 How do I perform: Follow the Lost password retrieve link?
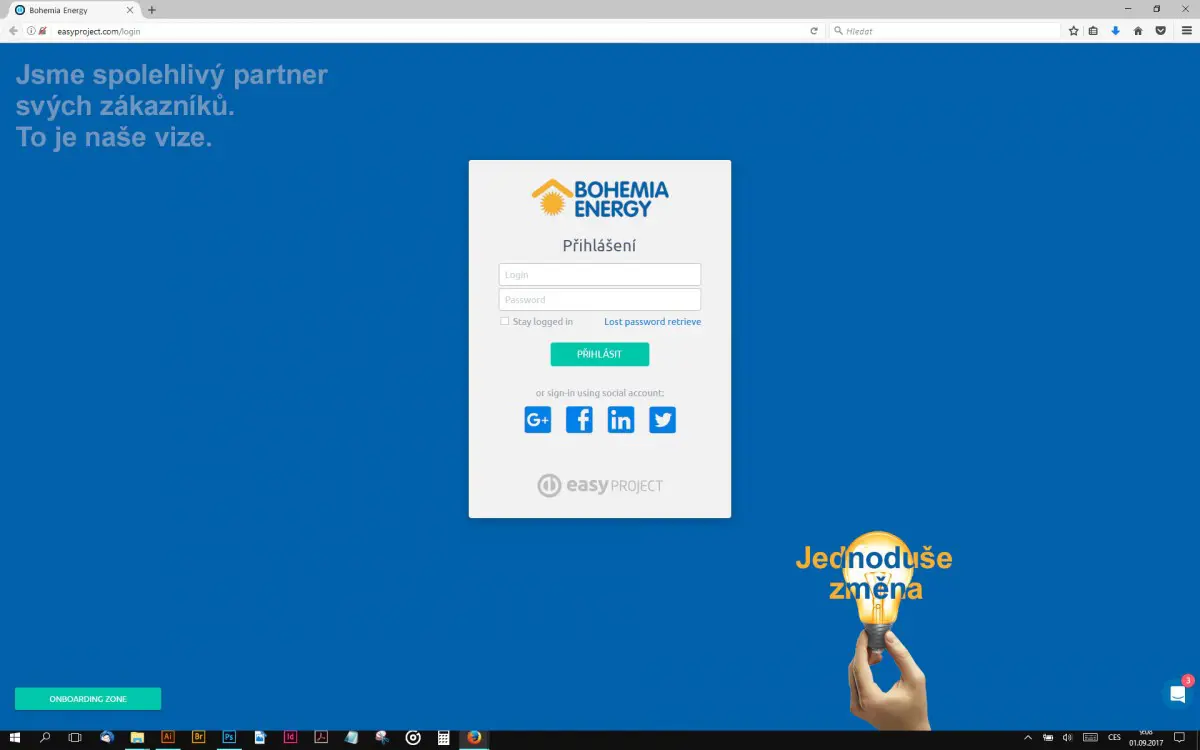pos(652,322)
